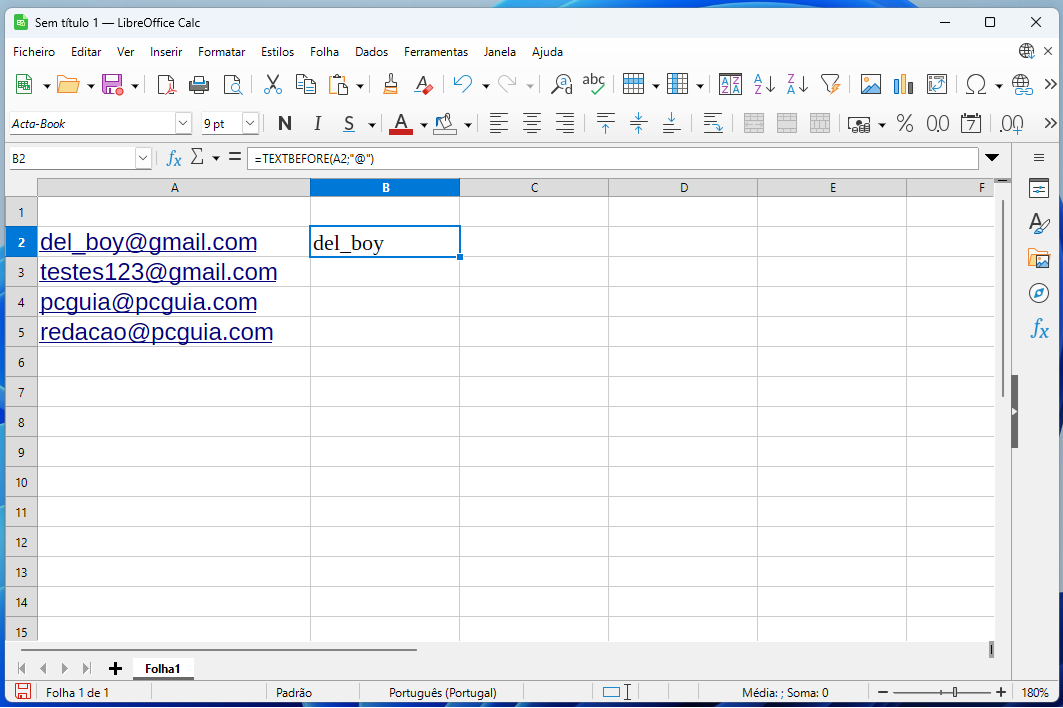Open the font size dropdown showing 9 pt

pyautogui.click(x=250, y=124)
